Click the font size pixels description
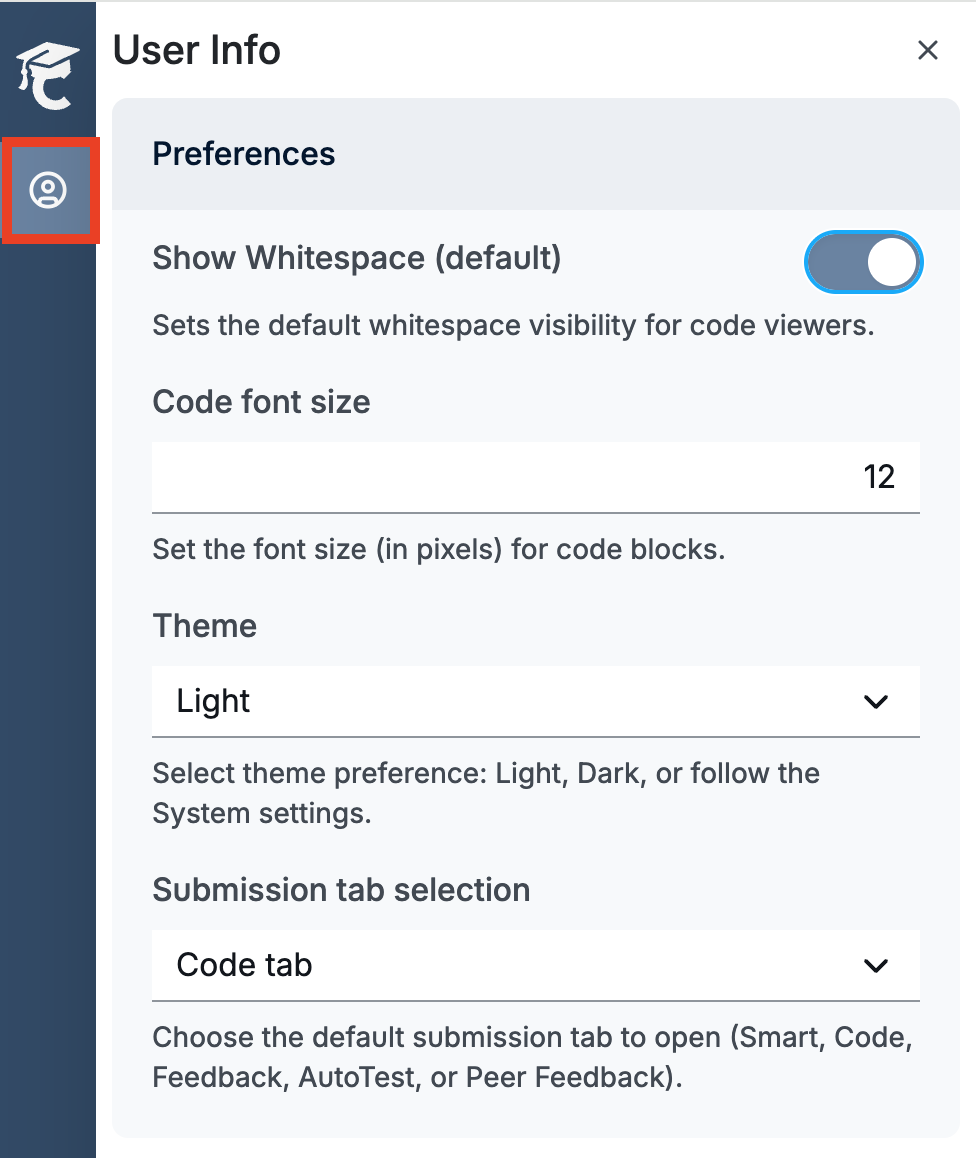Viewport: 976px width, 1158px height. pos(438,549)
